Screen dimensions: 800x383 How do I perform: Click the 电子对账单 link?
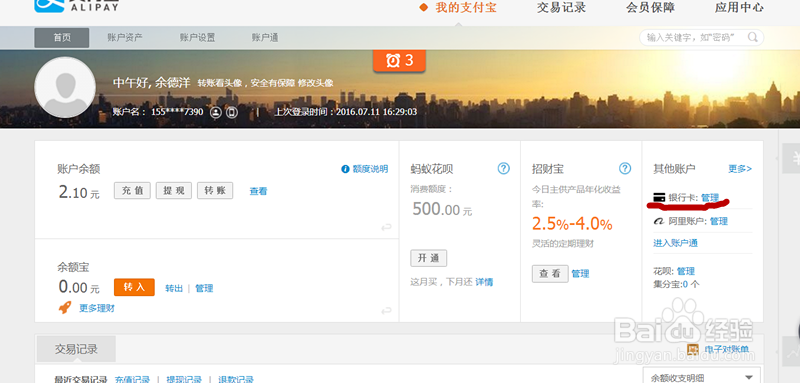point(727,349)
